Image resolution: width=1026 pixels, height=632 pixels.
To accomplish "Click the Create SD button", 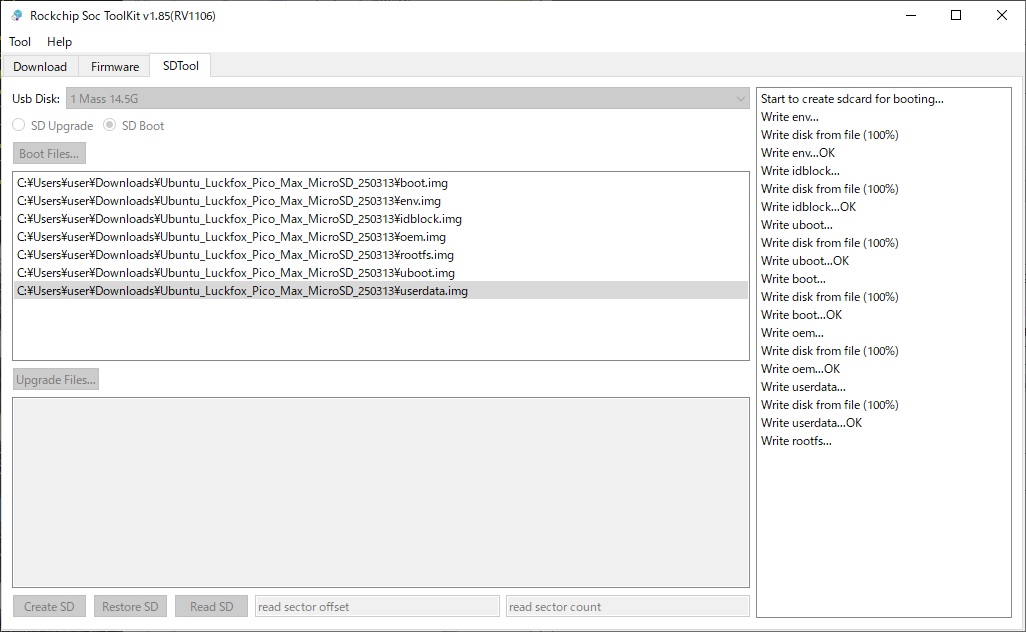I will click(49, 606).
